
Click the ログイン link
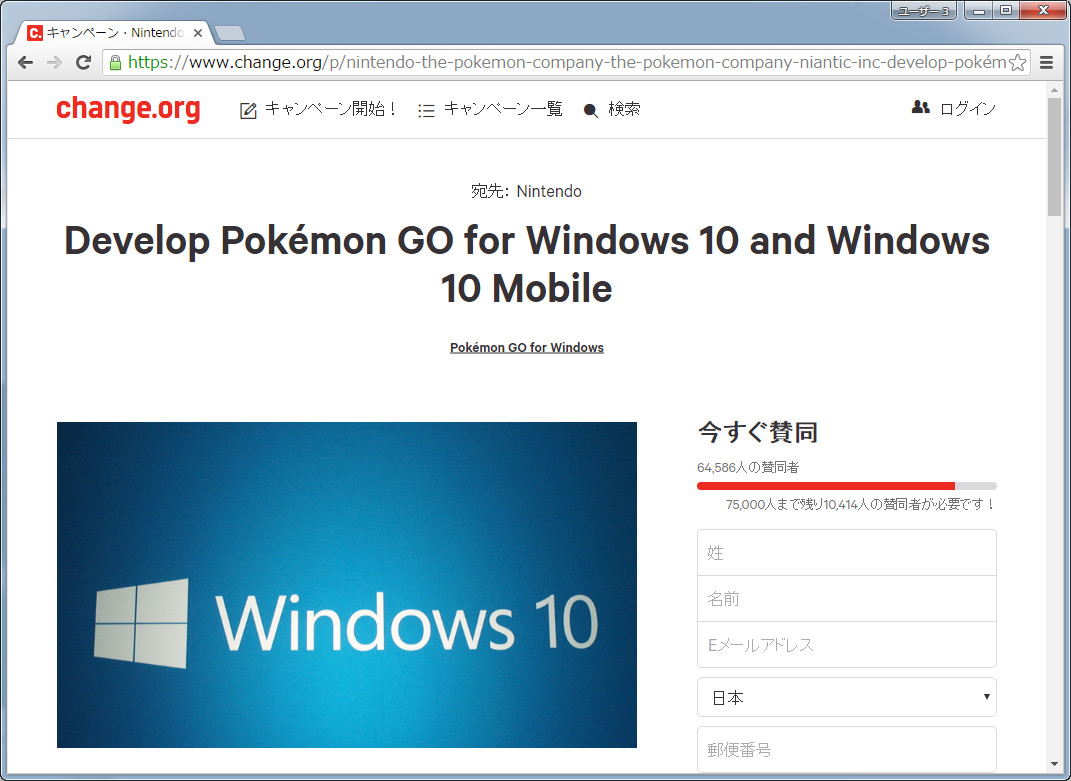click(x=968, y=109)
